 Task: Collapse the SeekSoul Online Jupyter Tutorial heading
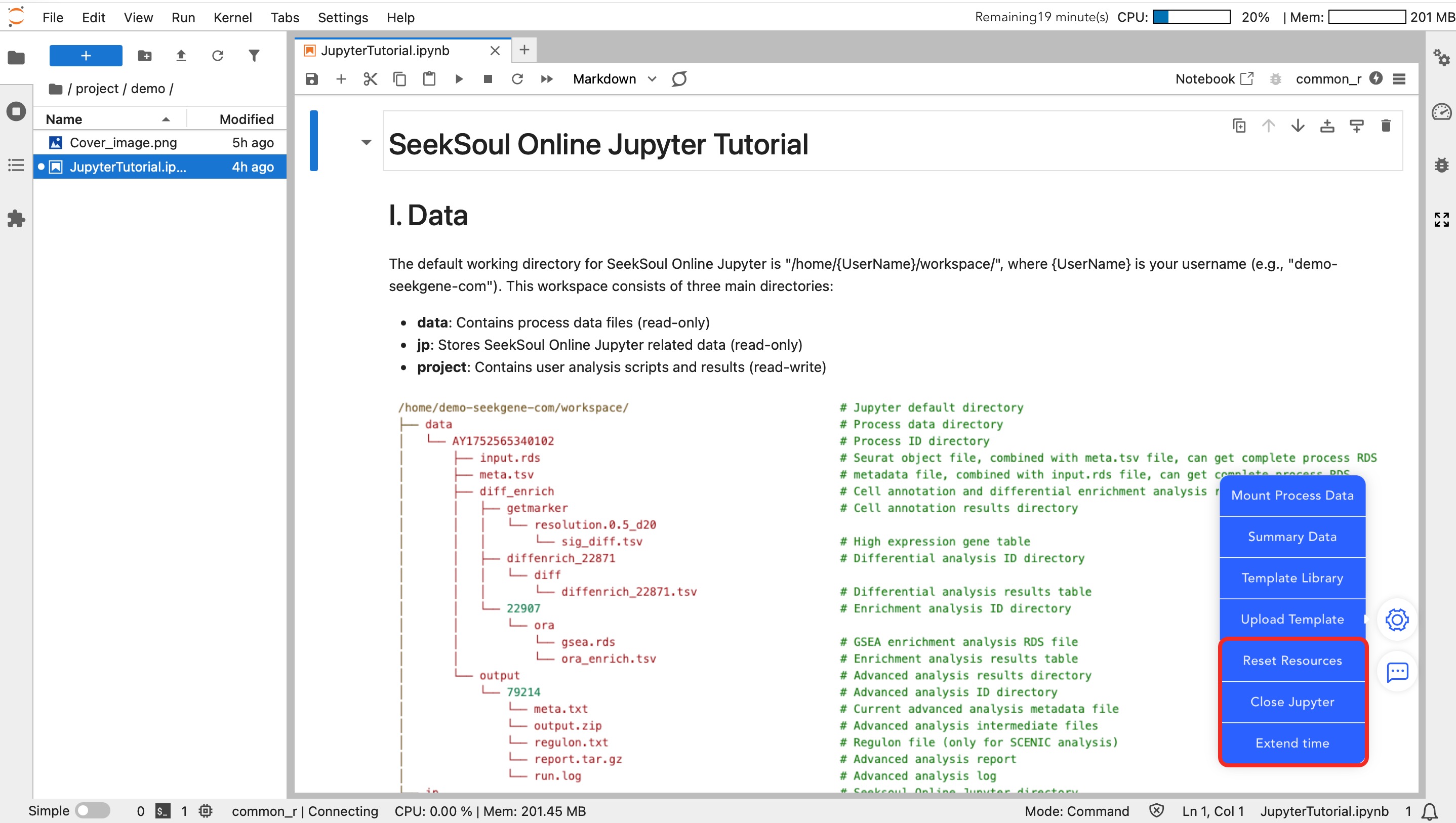click(366, 142)
